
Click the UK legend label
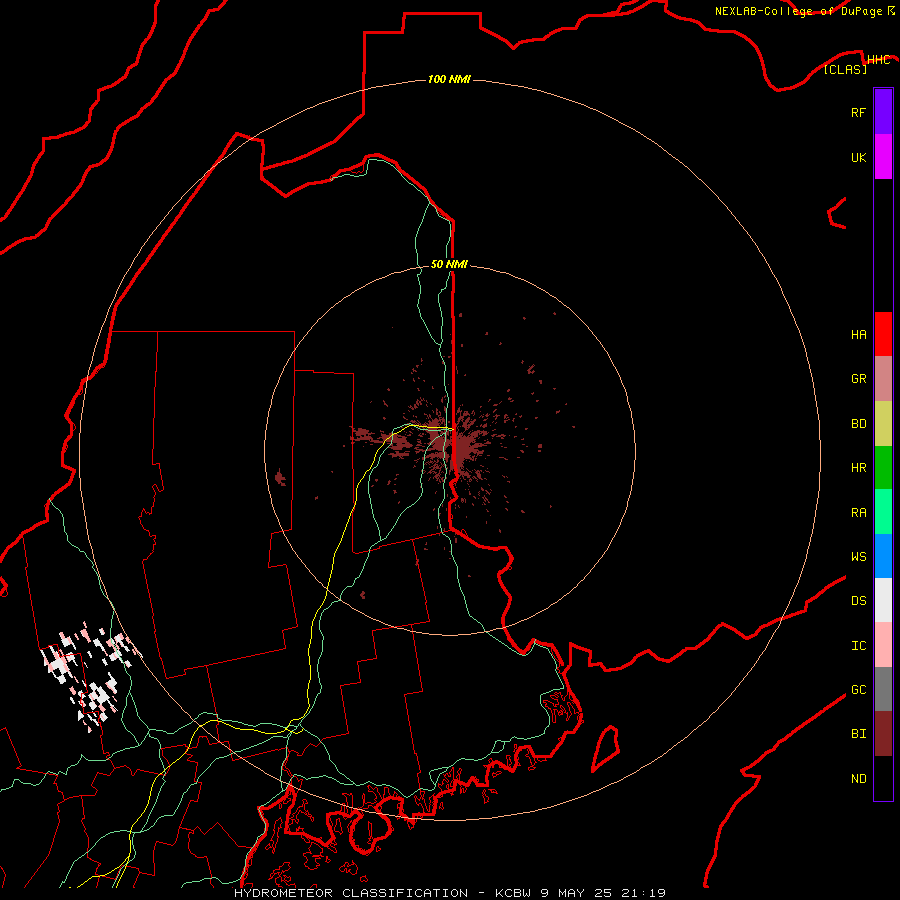click(x=858, y=157)
